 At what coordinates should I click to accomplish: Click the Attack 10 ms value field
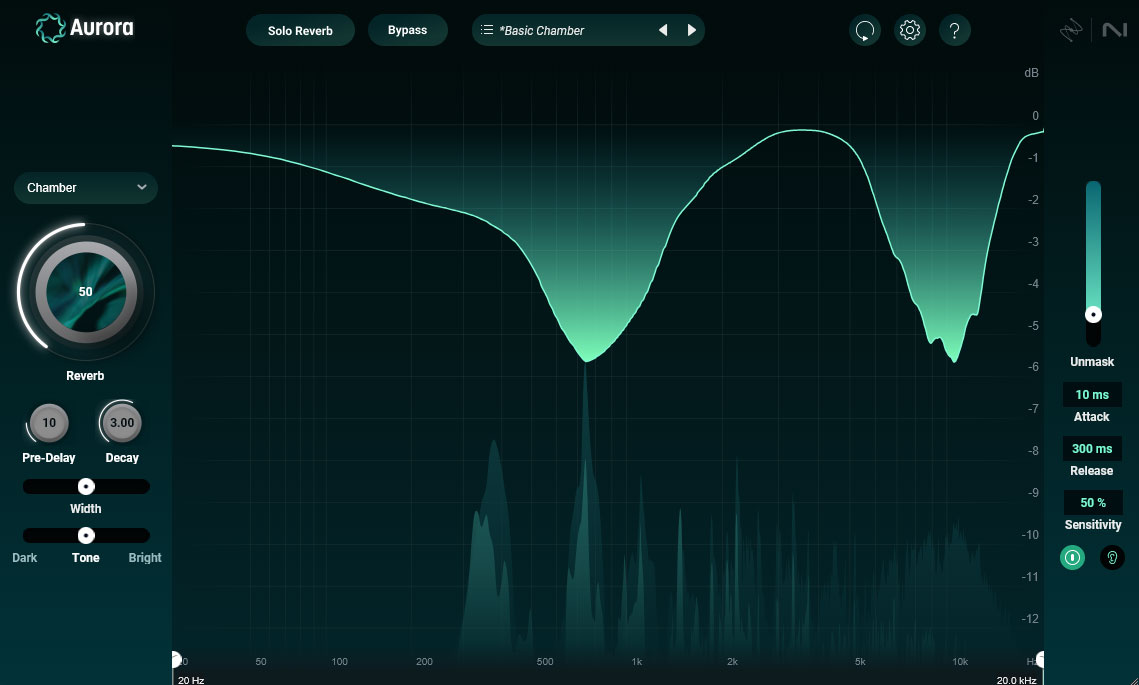point(1092,395)
